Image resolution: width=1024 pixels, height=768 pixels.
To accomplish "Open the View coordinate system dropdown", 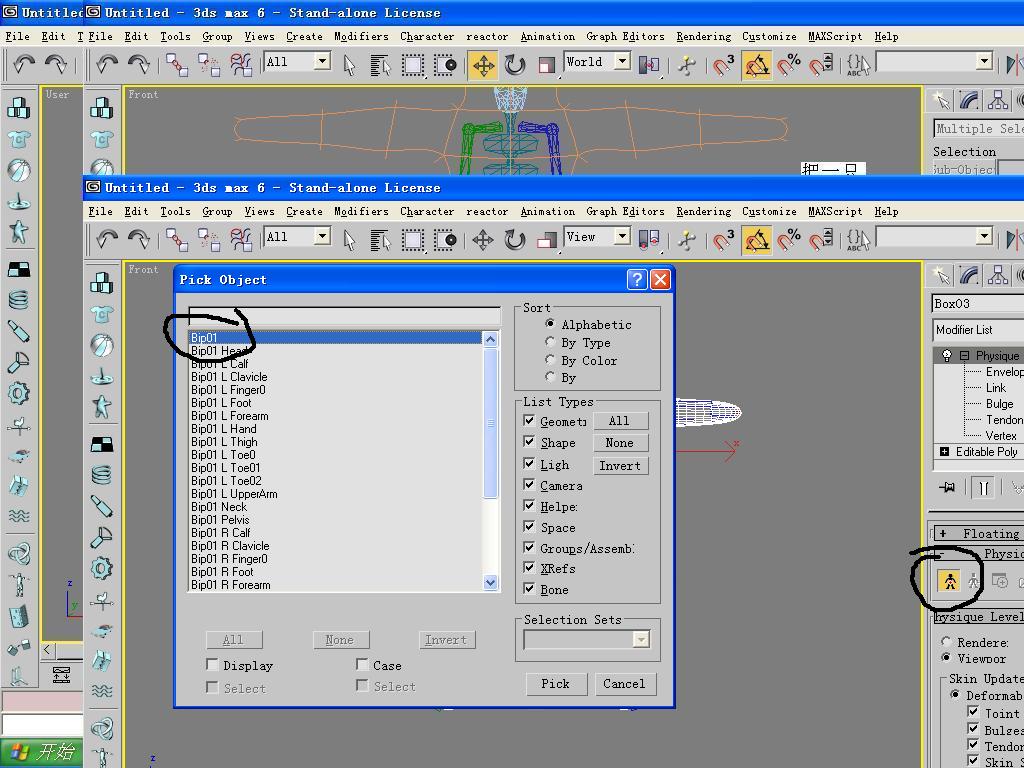I will 622,236.
